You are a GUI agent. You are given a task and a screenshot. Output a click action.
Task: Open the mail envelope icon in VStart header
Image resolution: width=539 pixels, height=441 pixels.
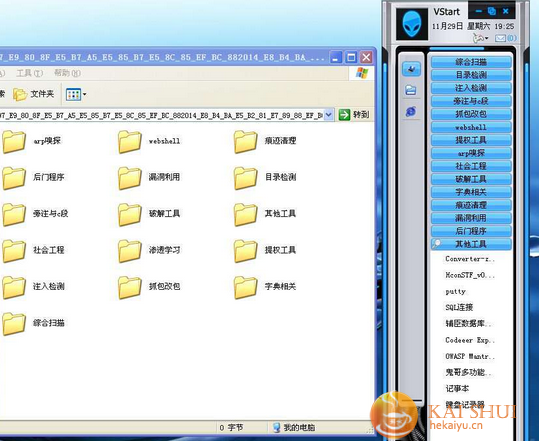click(x=500, y=38)
